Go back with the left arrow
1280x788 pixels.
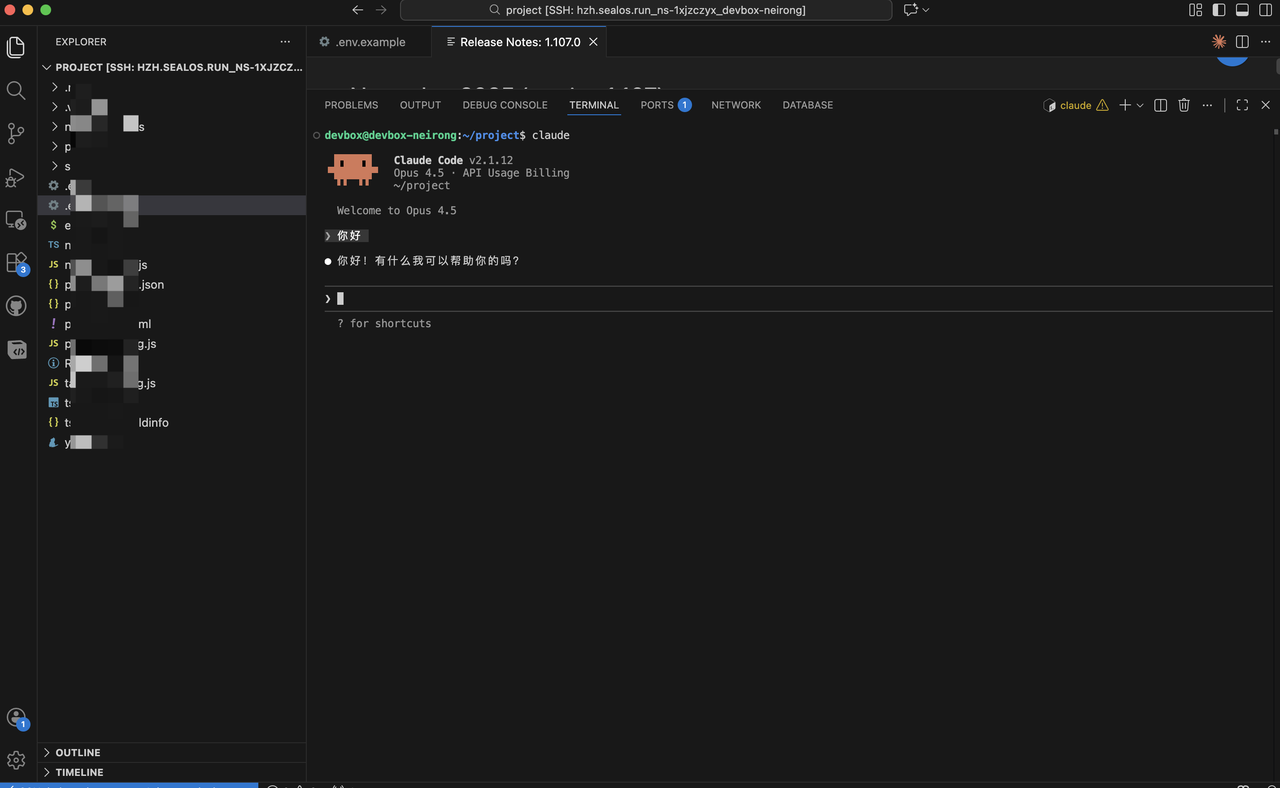tap(358, 10)
